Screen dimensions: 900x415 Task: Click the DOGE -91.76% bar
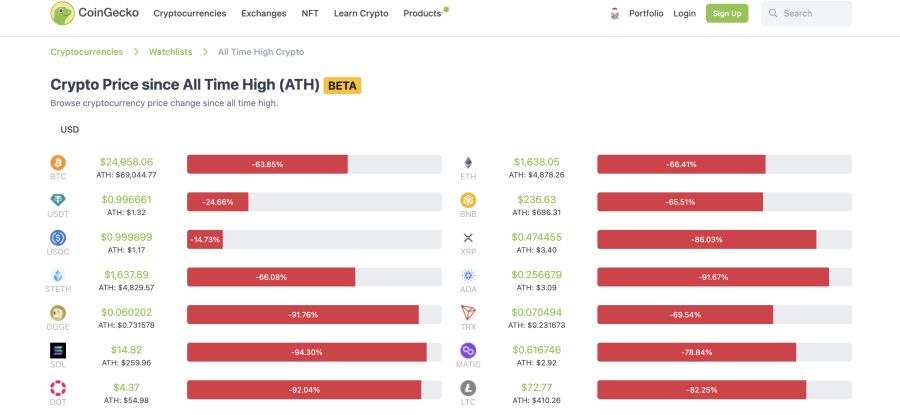(x=315, y=315)
